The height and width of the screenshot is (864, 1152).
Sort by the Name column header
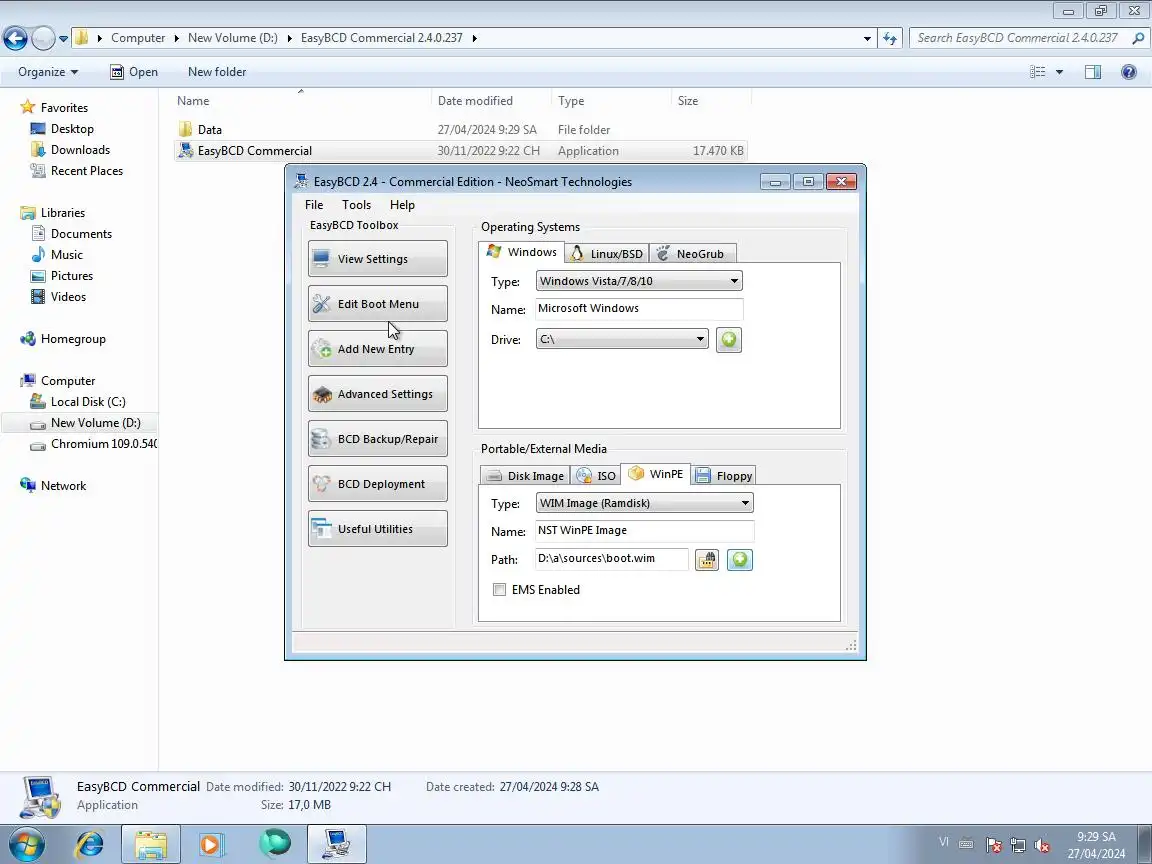[x=301, y=101]
